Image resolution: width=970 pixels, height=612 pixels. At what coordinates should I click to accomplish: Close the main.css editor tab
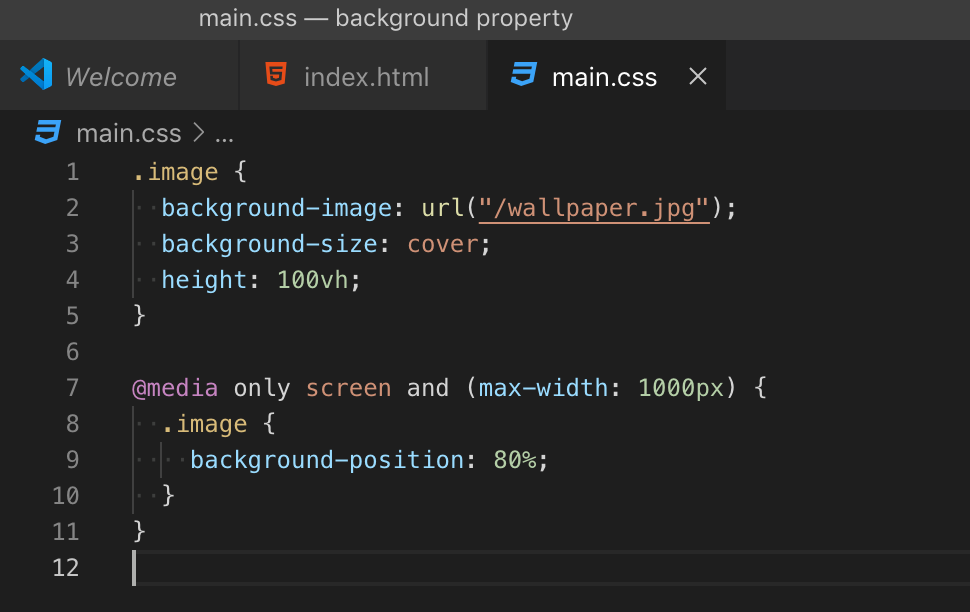point(697,75)
